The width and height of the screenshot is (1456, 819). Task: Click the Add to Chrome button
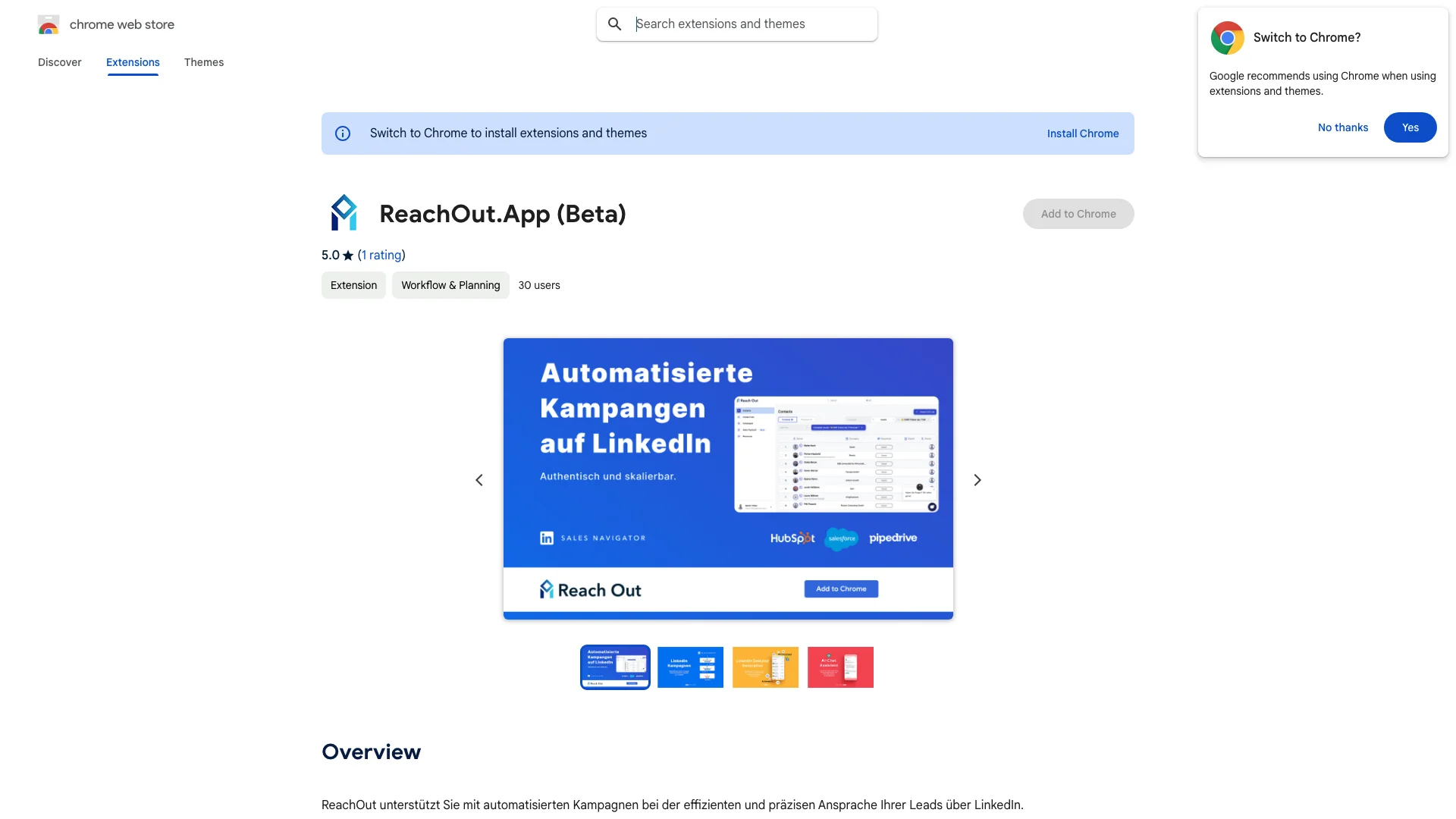(x=1078, y=213)
